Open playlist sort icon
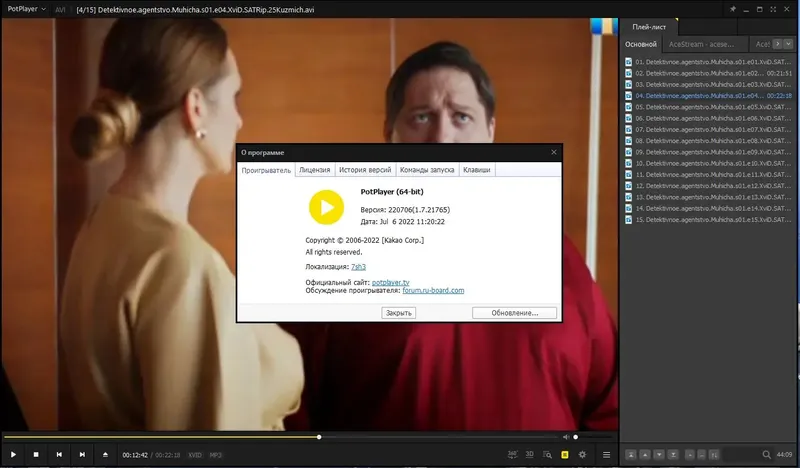 [x=714, y=454]
